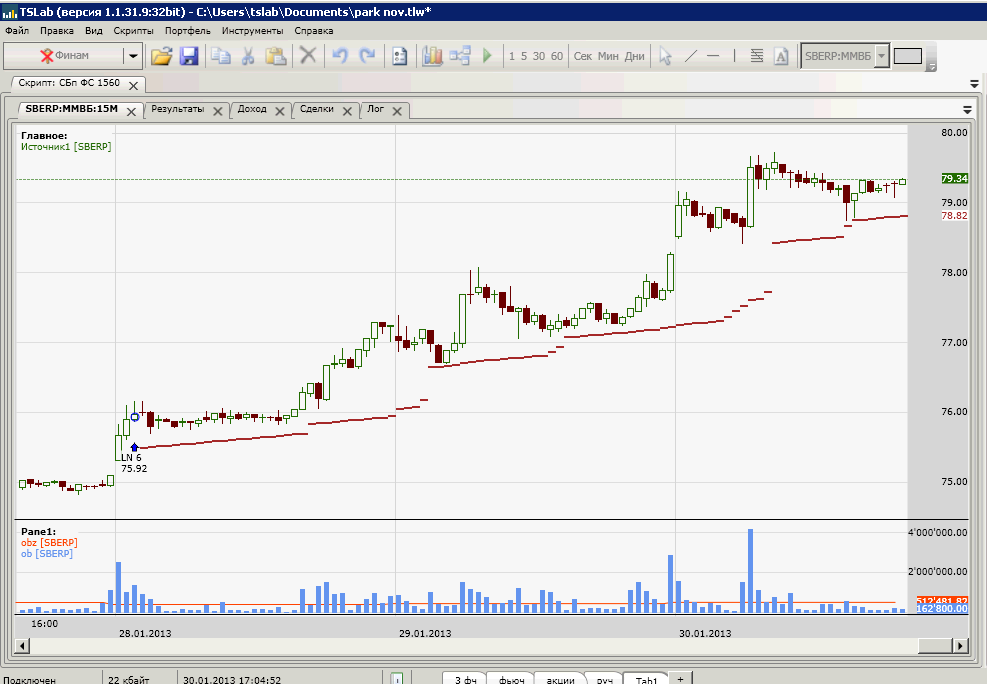Open the Финам data source dropdown

tap(132, 56)
